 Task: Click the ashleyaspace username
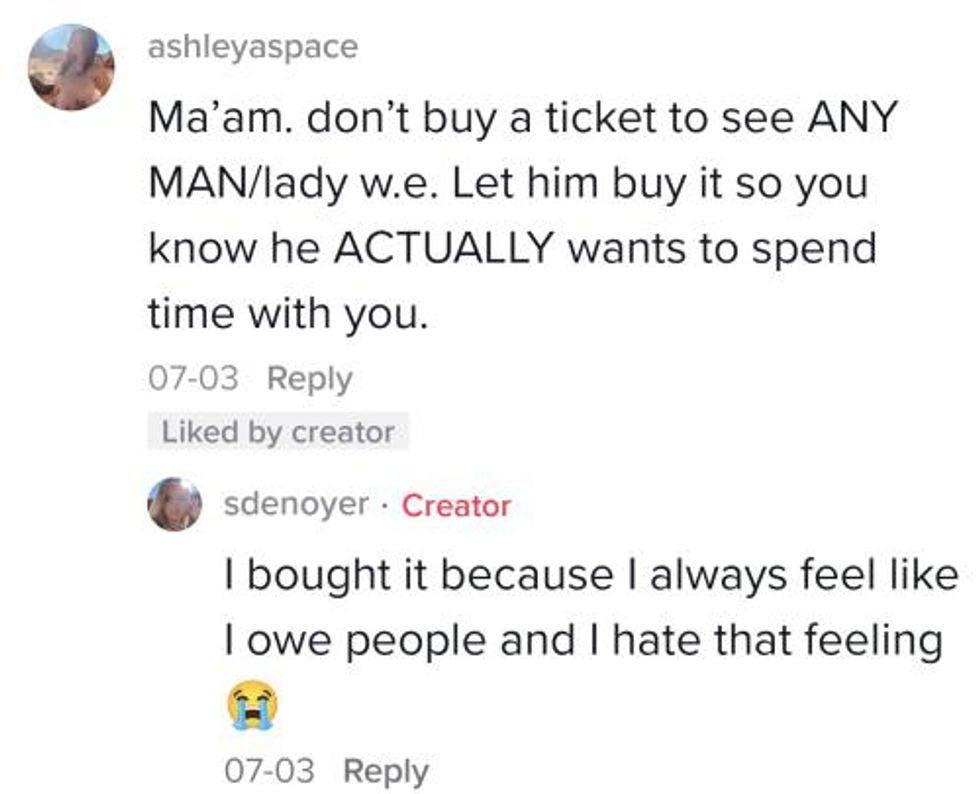pos(252,47)
